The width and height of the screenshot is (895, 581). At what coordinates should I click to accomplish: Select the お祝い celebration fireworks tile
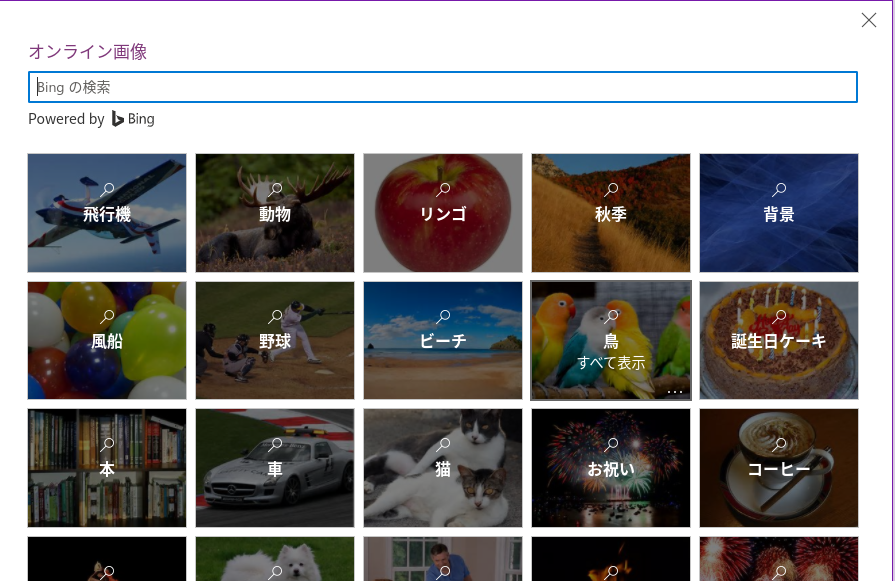pos(611,468)
